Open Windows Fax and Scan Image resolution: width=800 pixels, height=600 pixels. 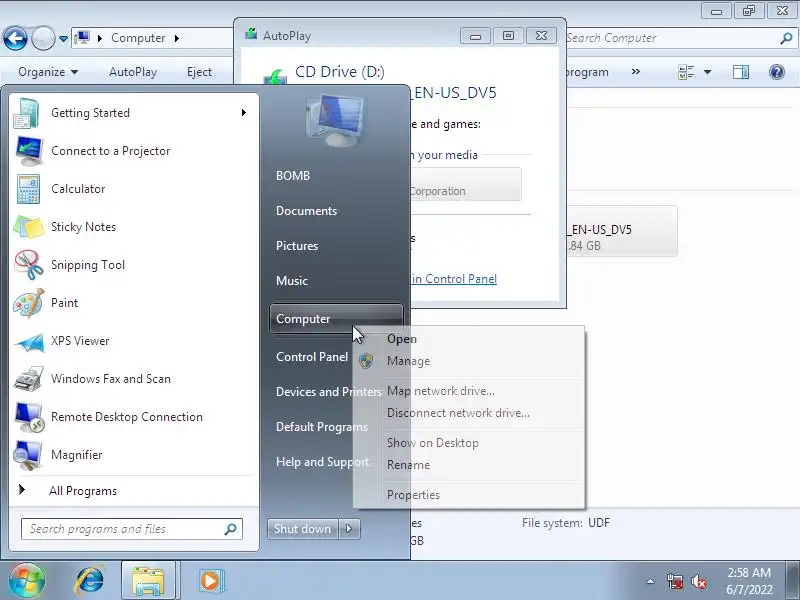point(134,379)
